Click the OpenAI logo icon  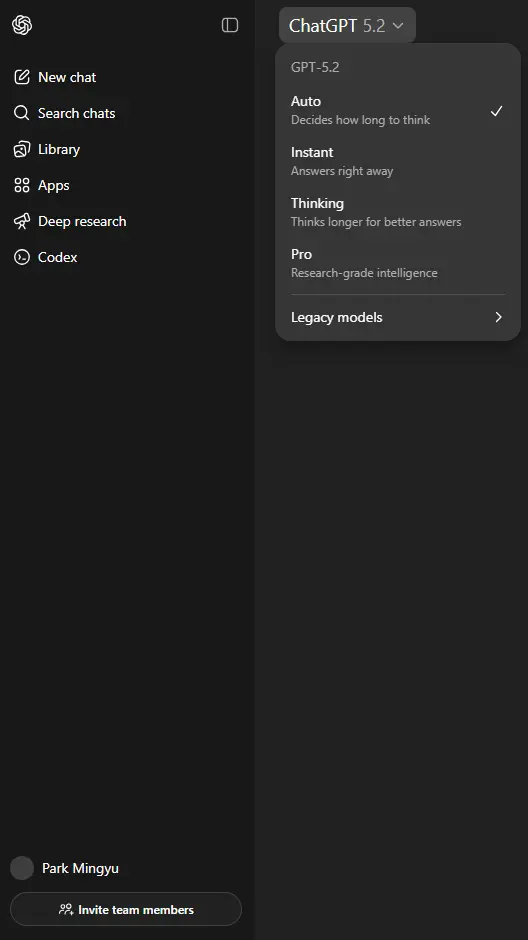[22, 25]
